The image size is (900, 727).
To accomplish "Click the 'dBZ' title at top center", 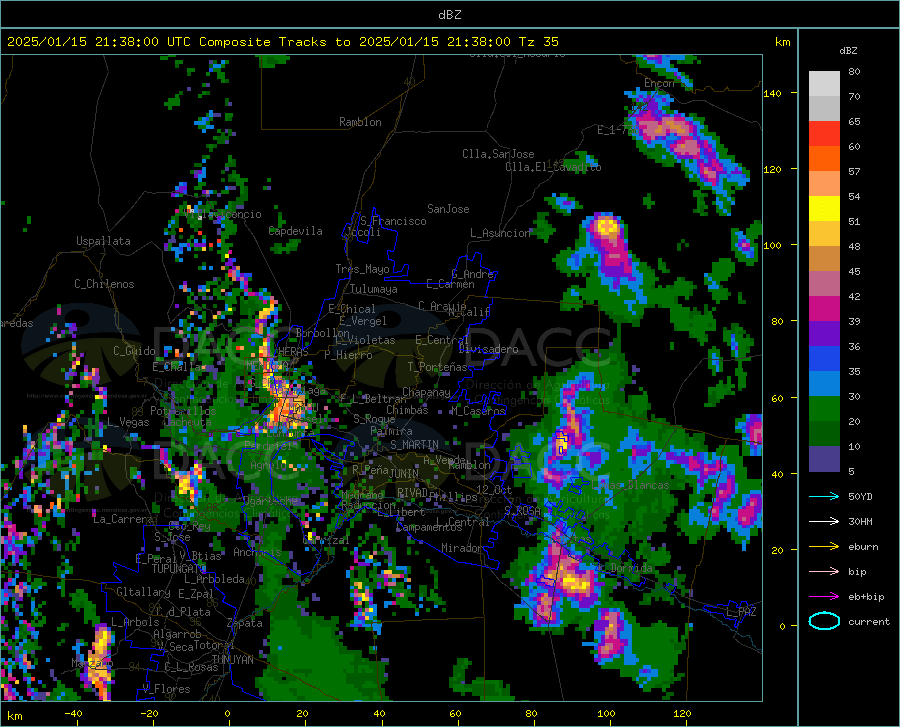I will (449, 15).
